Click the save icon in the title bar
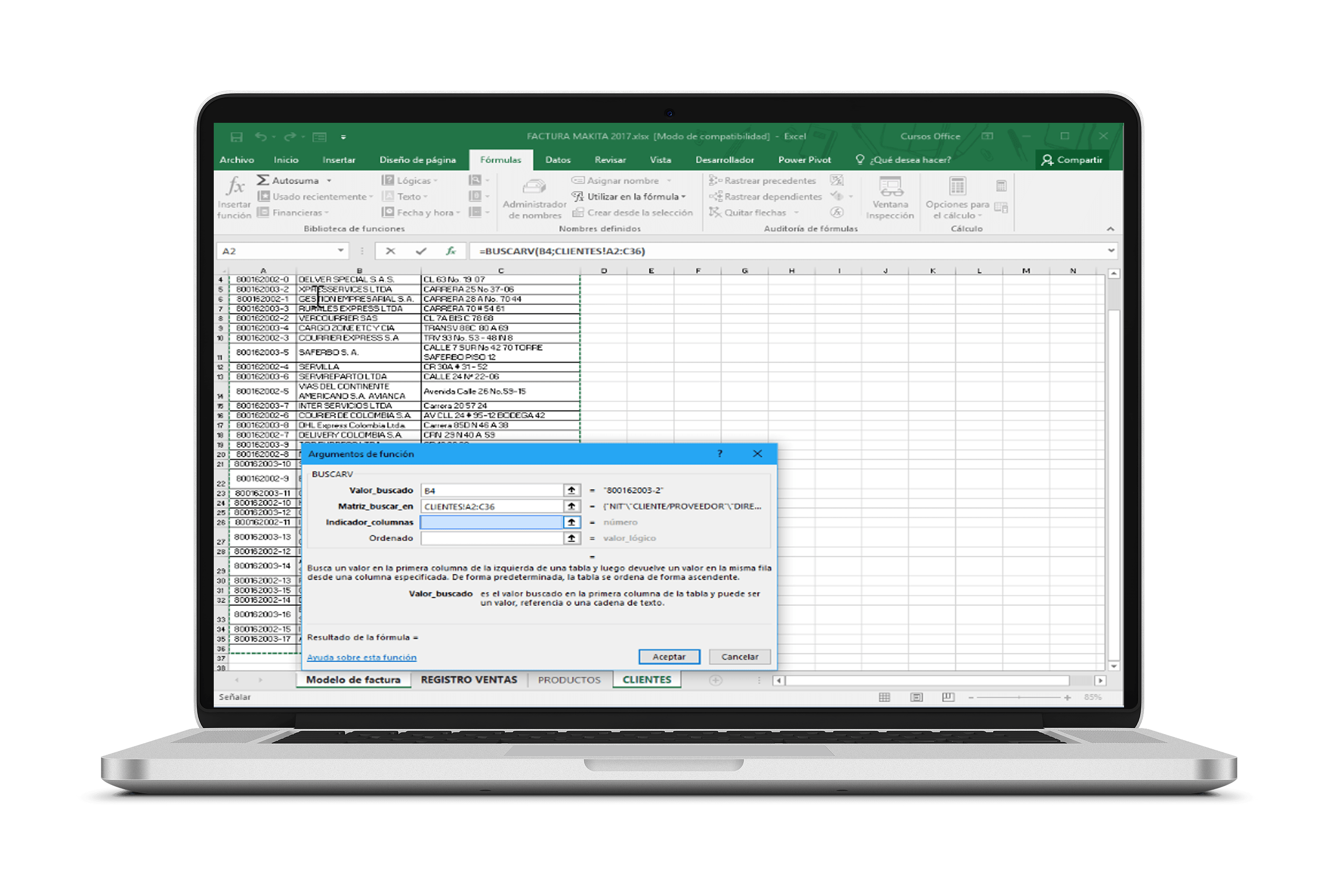Image resolution: width=1333 pixels, height=896 pixels. 237,137
